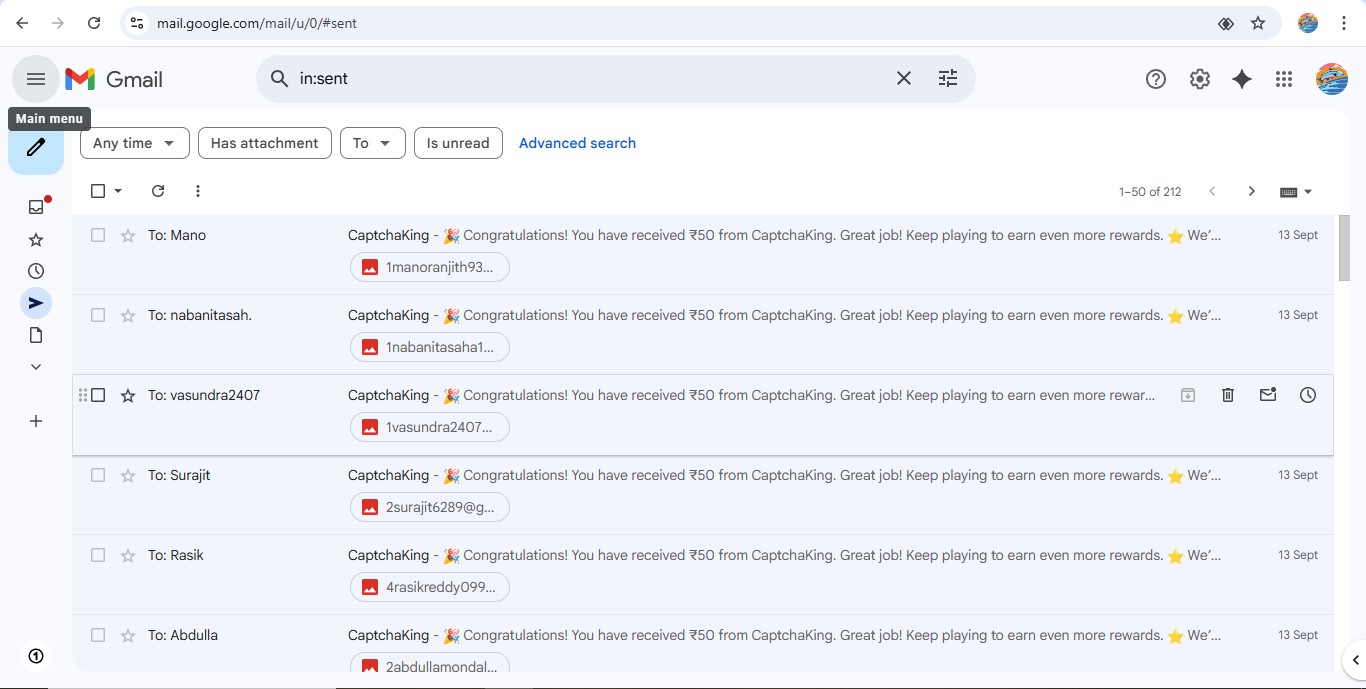Viewport: 1366px width, 689px height.
Task: Expand the More labels chevron in sidebar
Action: click(x=36, y=367)
